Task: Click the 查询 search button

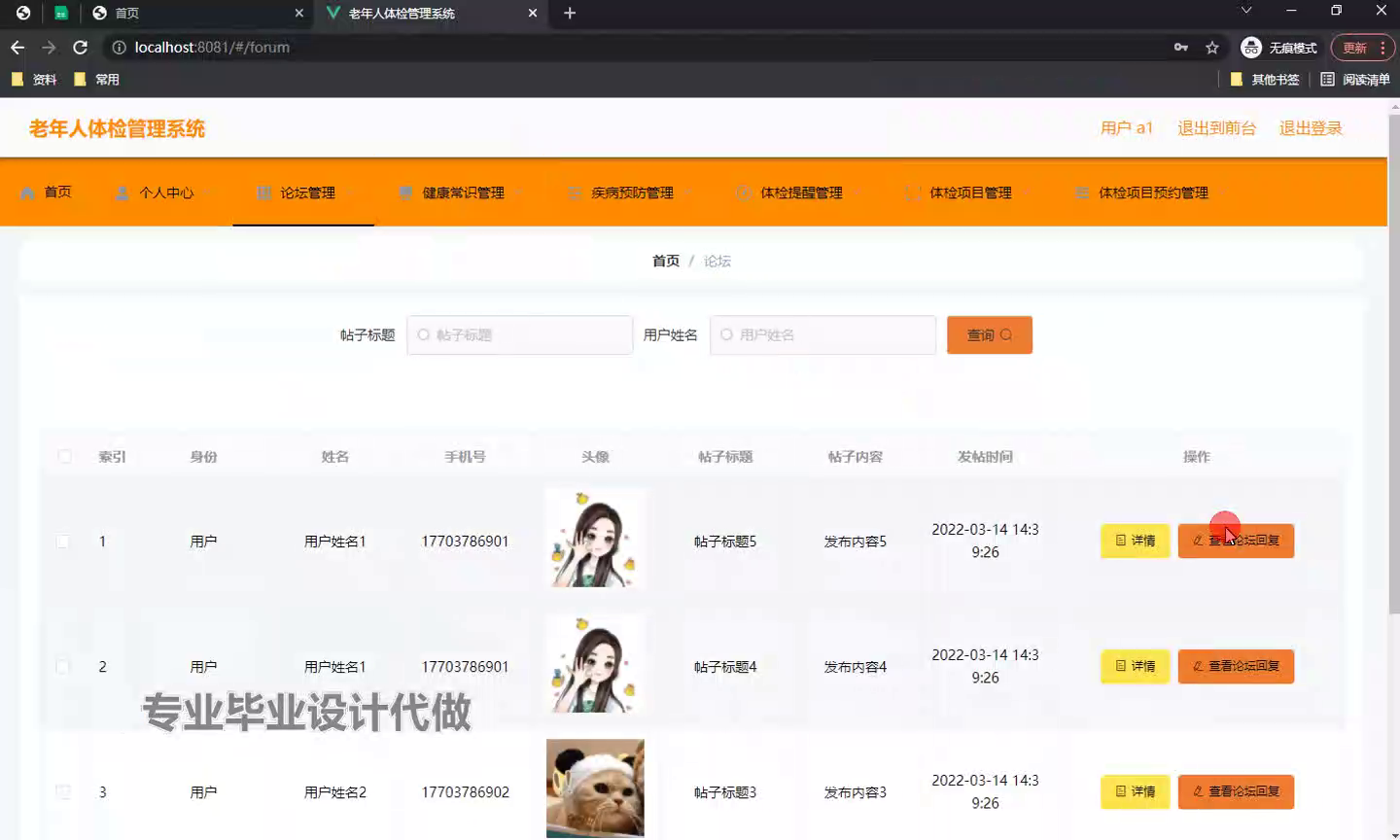Action: click(x=990, y=334)
